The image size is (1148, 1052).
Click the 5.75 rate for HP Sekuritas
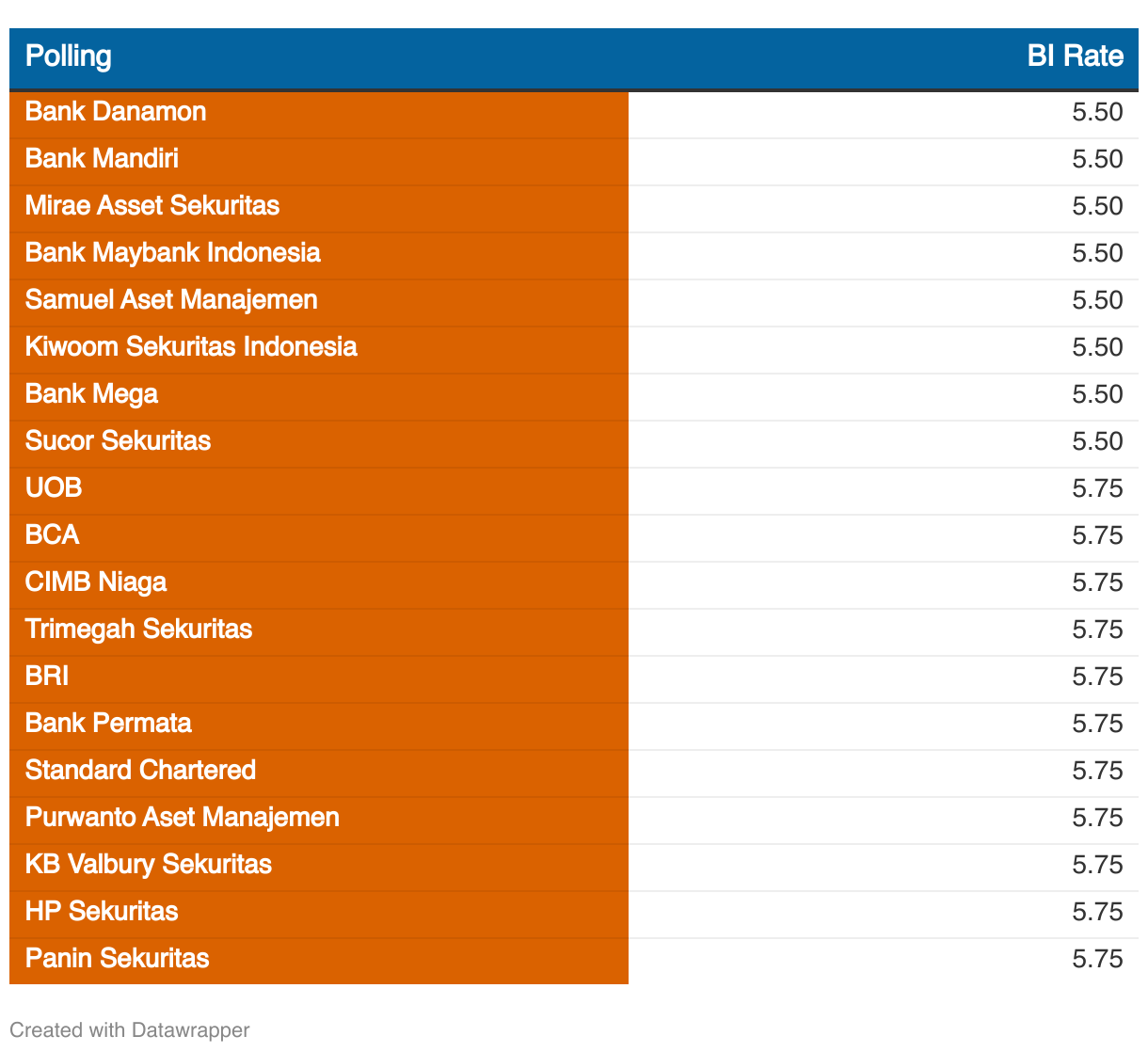[x=1097, y=912]
